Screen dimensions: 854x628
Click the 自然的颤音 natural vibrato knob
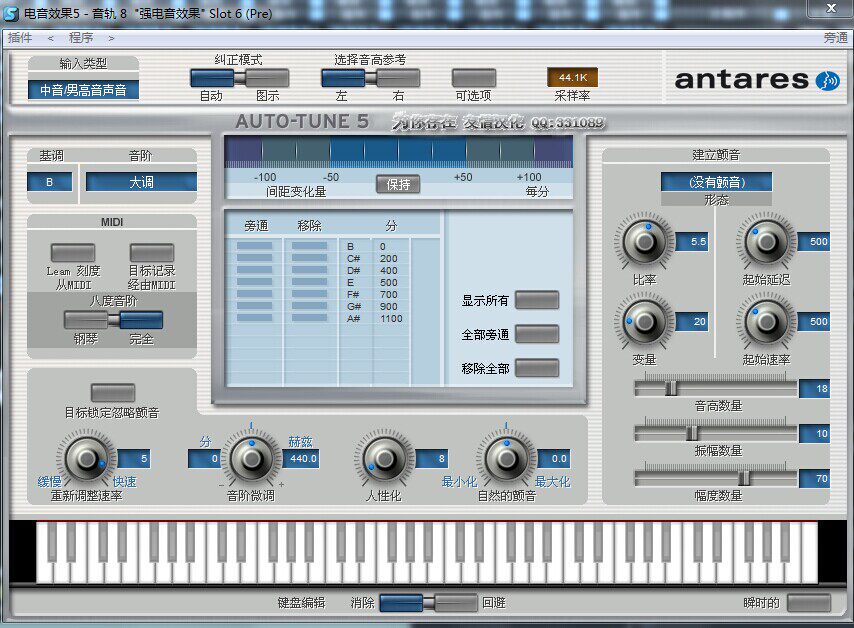tap(507, 459)
